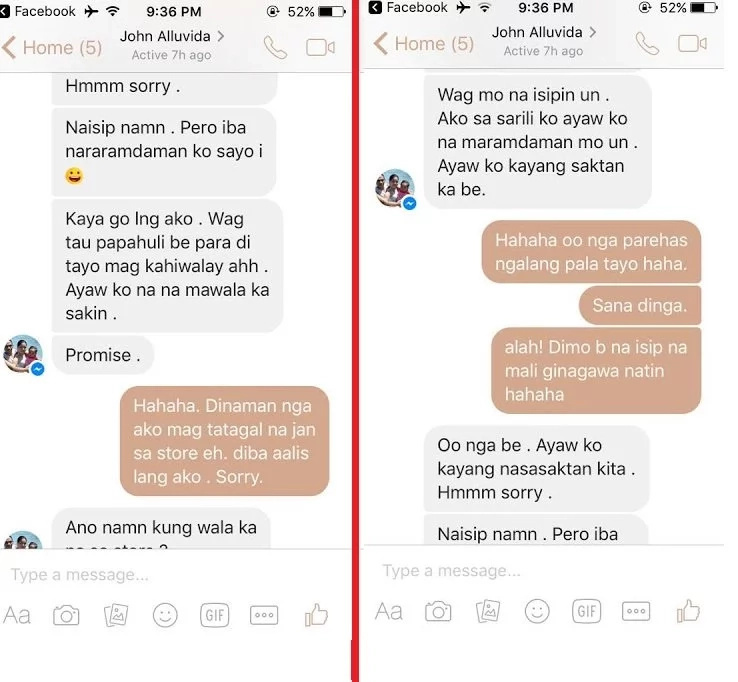Open the camera icon in left chat toolbar
The image size is (738, 682).
click(x=66, y=615)
